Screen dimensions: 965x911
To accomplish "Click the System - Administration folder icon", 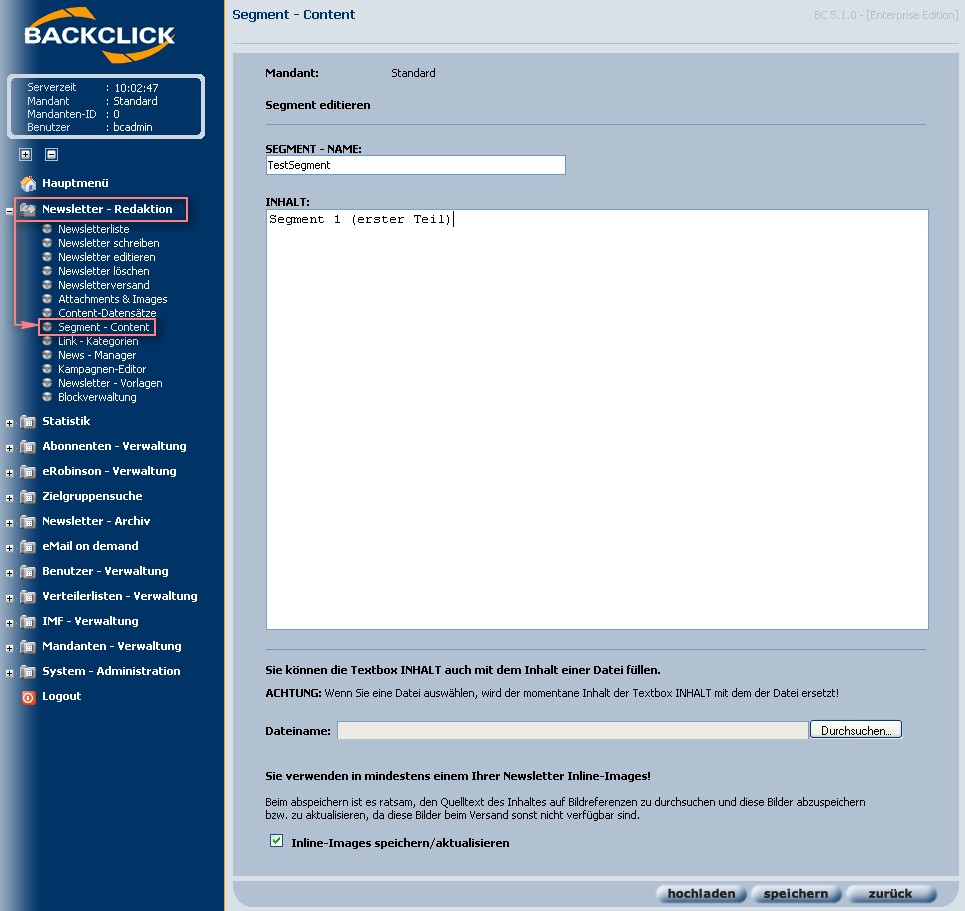I will (x=28, y=672).
